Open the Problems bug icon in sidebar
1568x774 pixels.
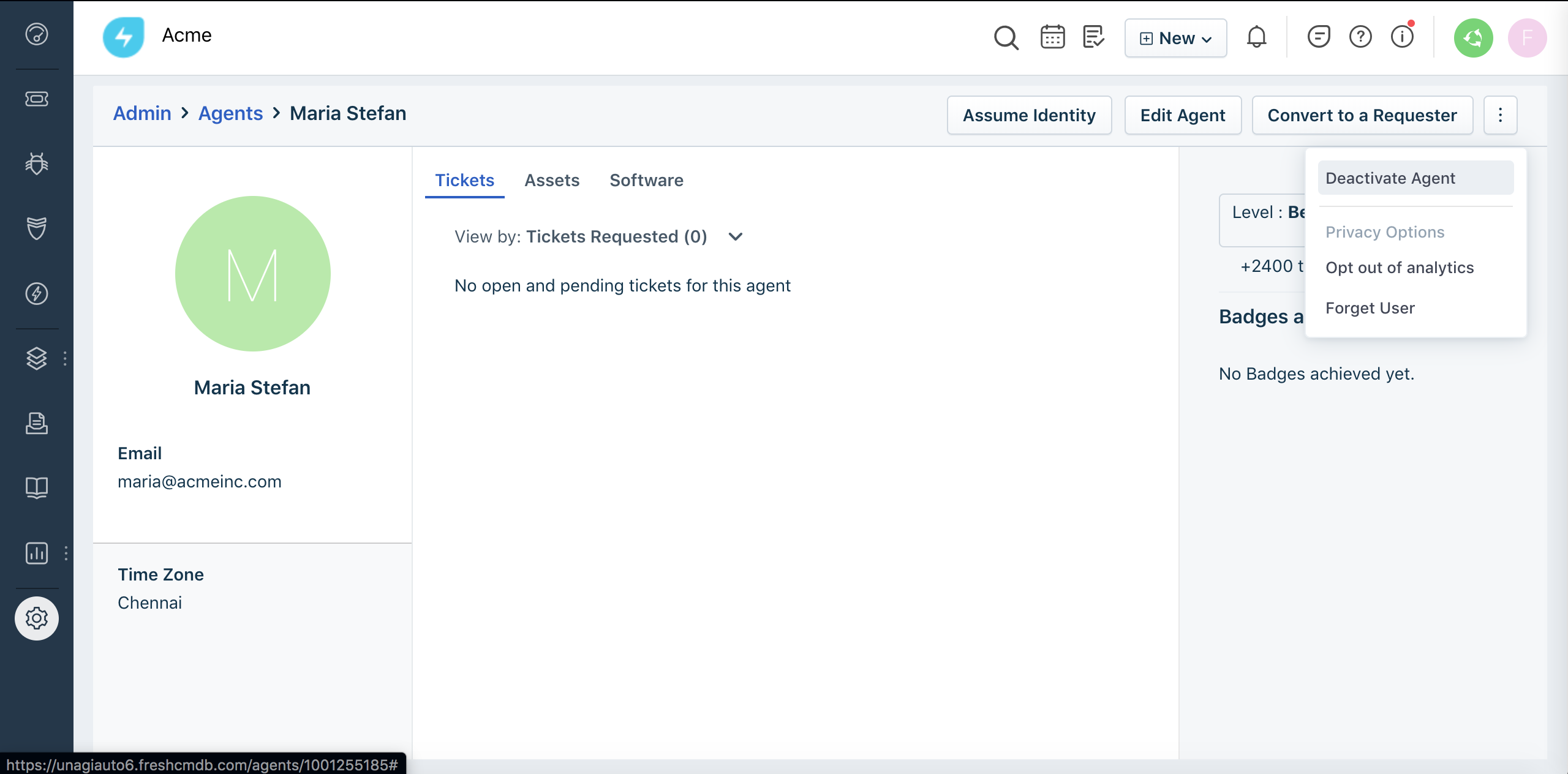[37, 163]
